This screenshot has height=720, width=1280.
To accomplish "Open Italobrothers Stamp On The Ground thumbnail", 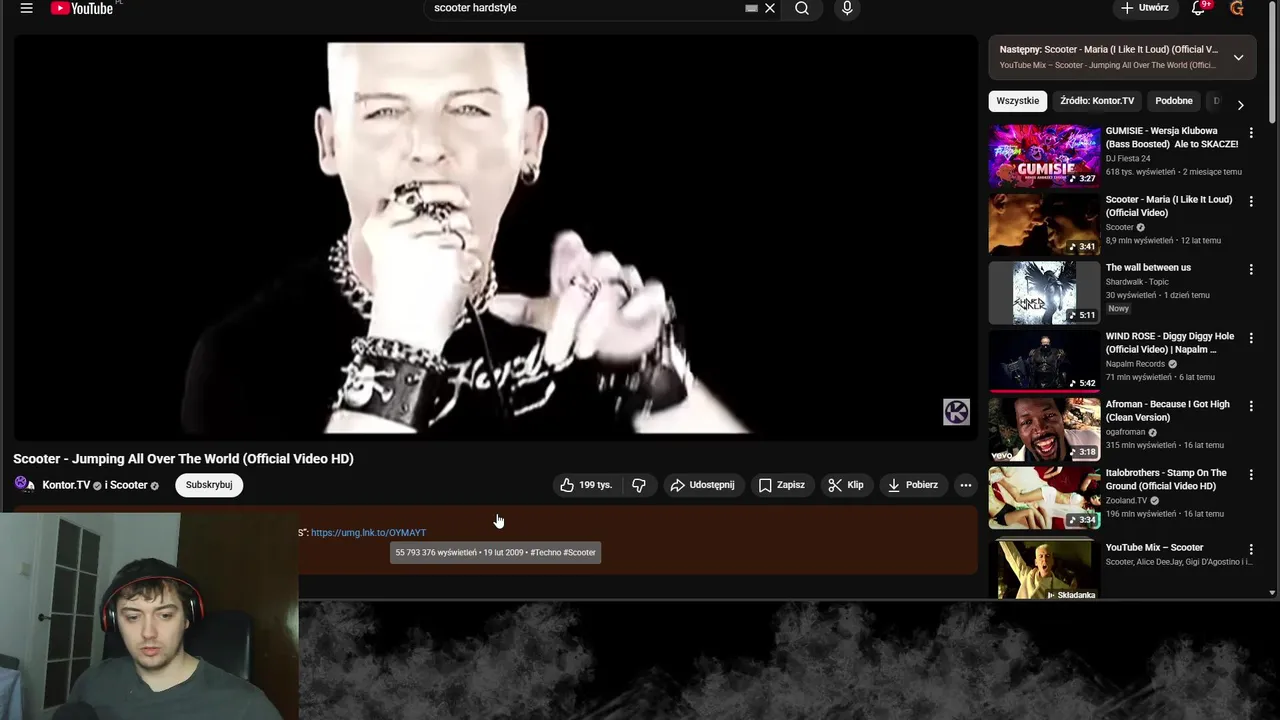I will [x=1044, y=498].
